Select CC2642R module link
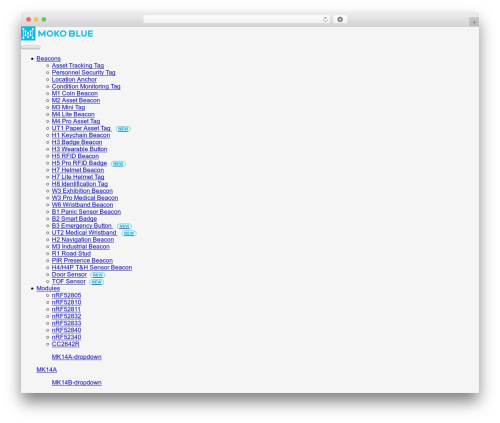Screen dimensions: 500x423 coord(66,345)
